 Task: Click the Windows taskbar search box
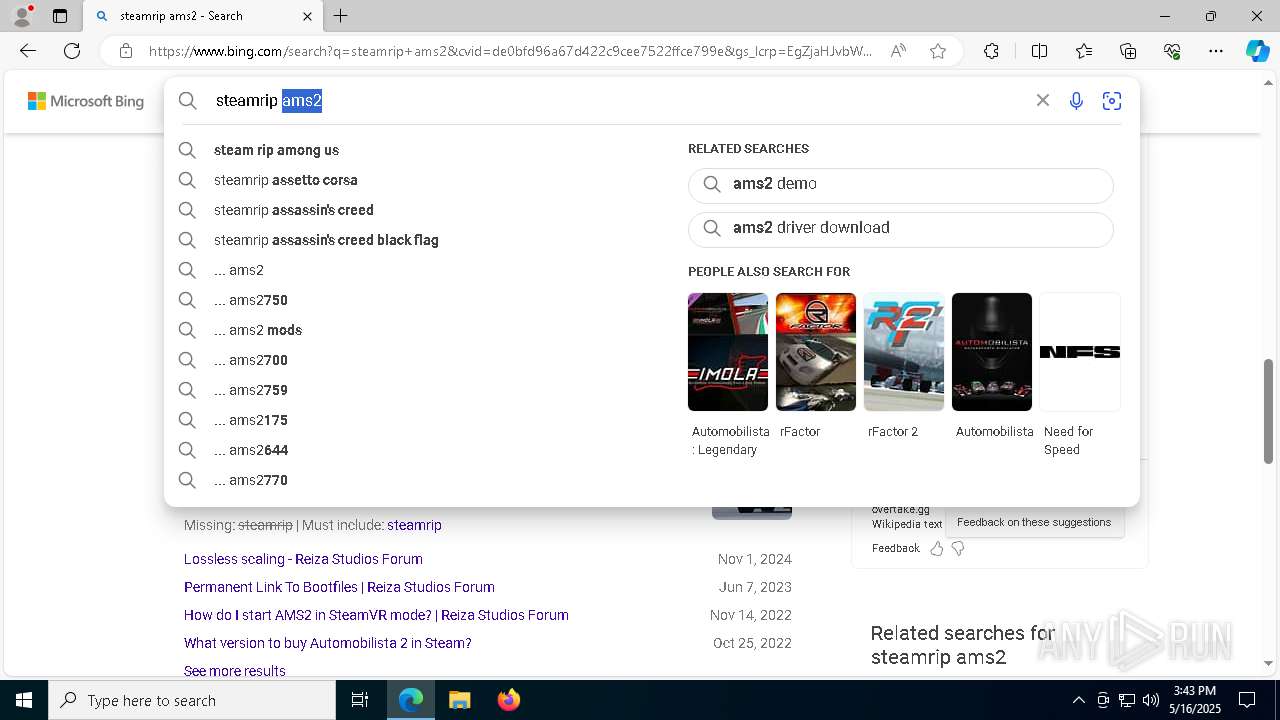pos(192,700)
